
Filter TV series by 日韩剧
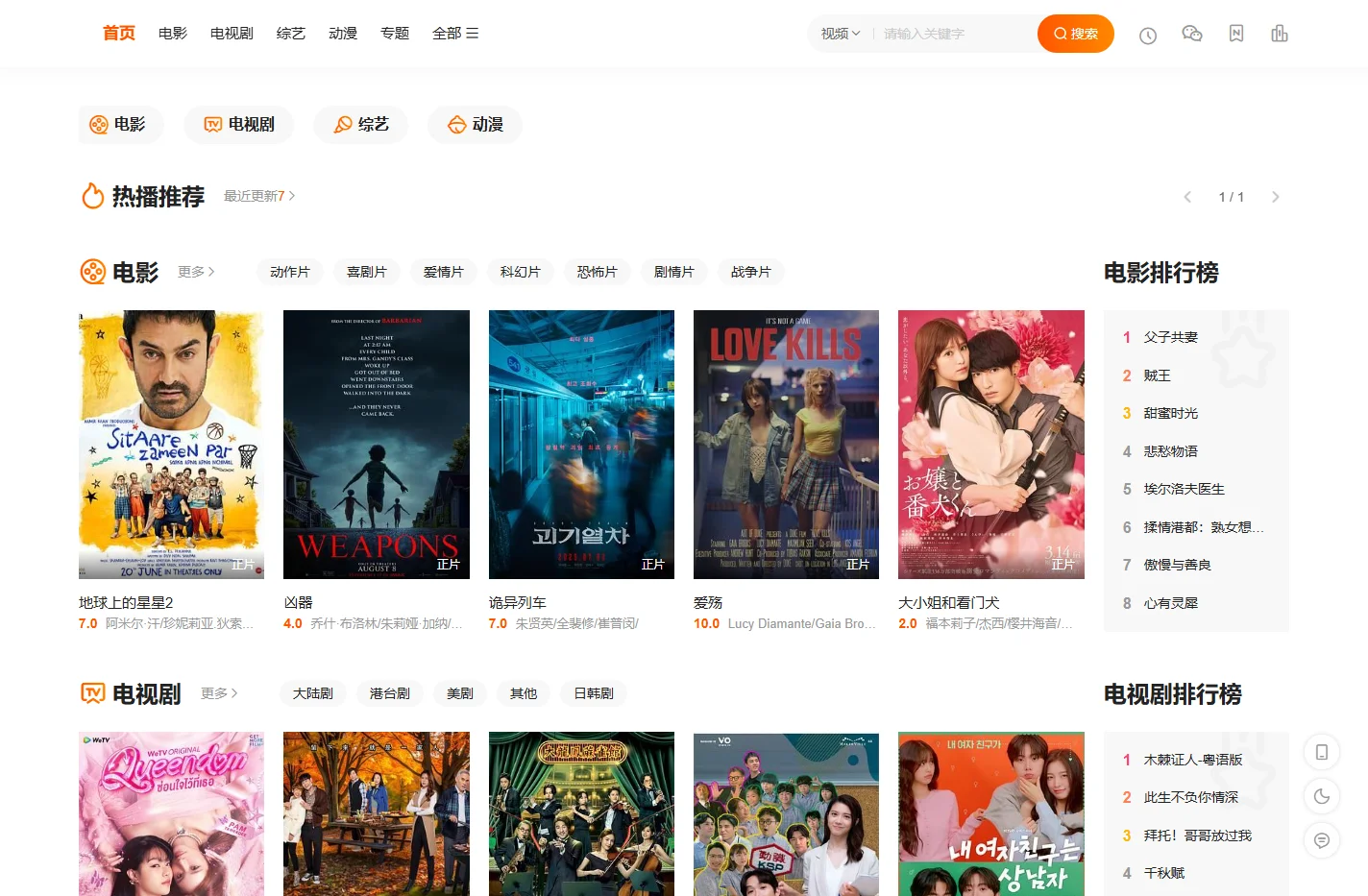594,693
